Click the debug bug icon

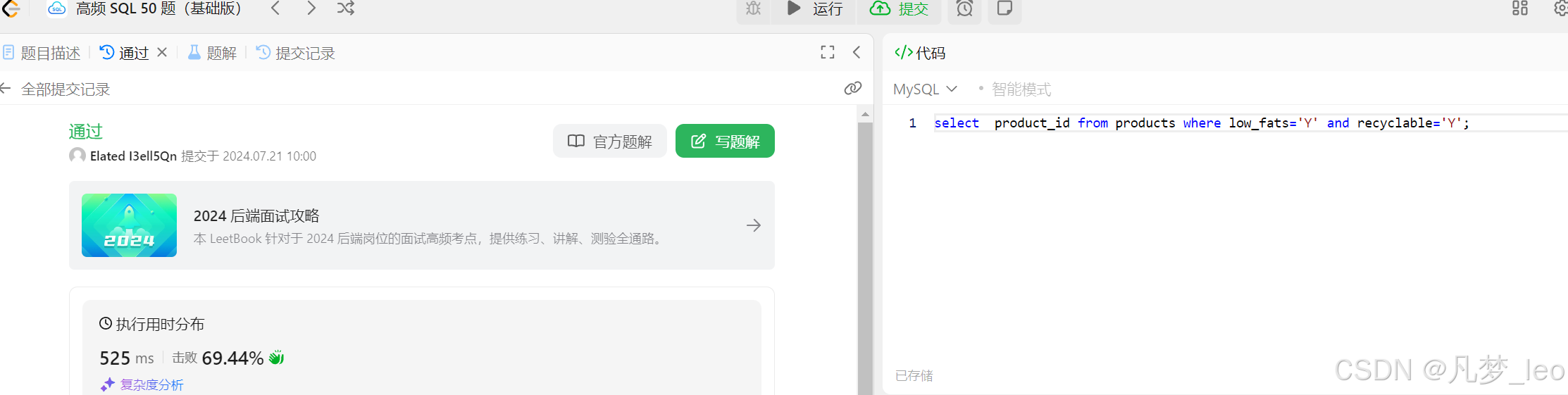tap(754, 8)
